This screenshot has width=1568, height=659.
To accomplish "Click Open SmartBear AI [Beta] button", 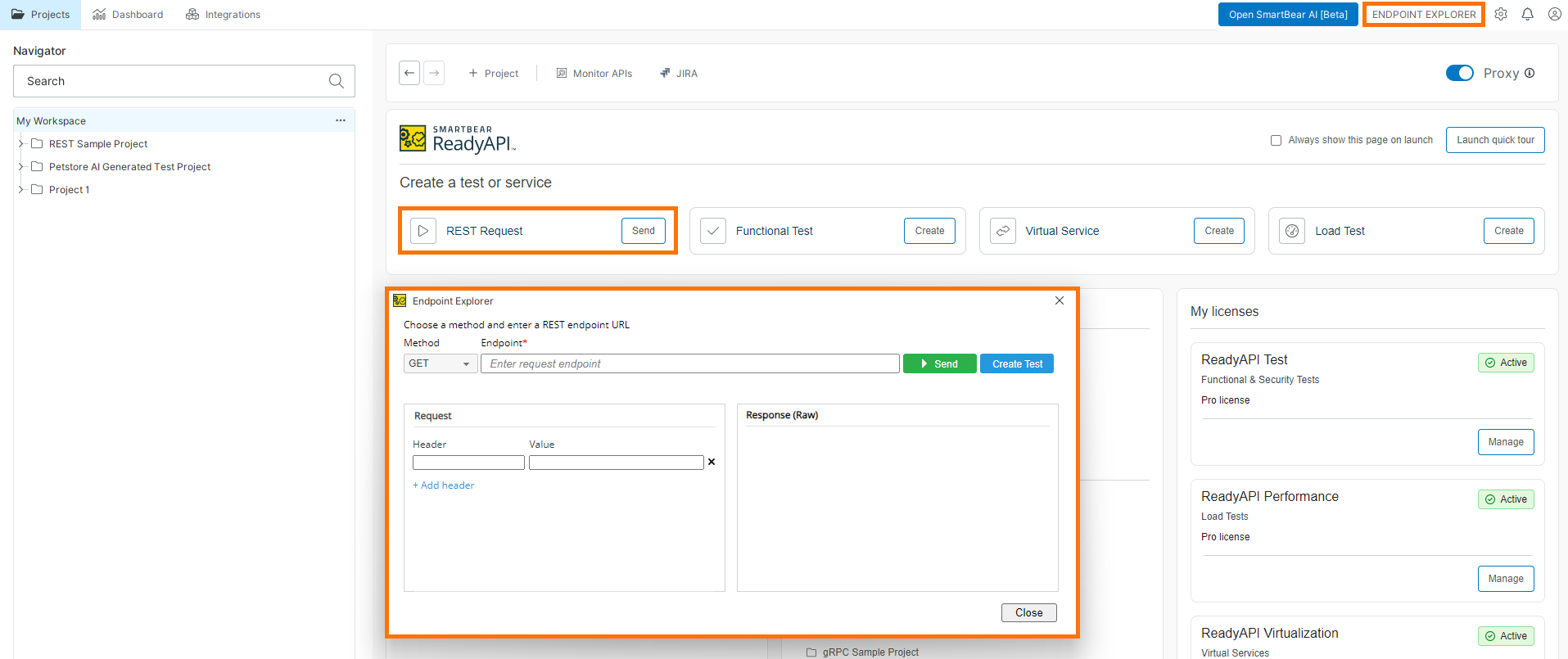I will tap(1288, 15).
